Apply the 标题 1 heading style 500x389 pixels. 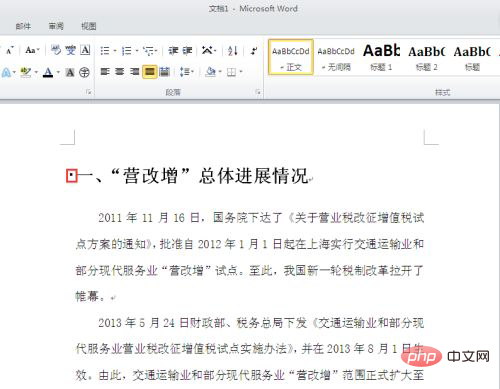coord(381,57)
